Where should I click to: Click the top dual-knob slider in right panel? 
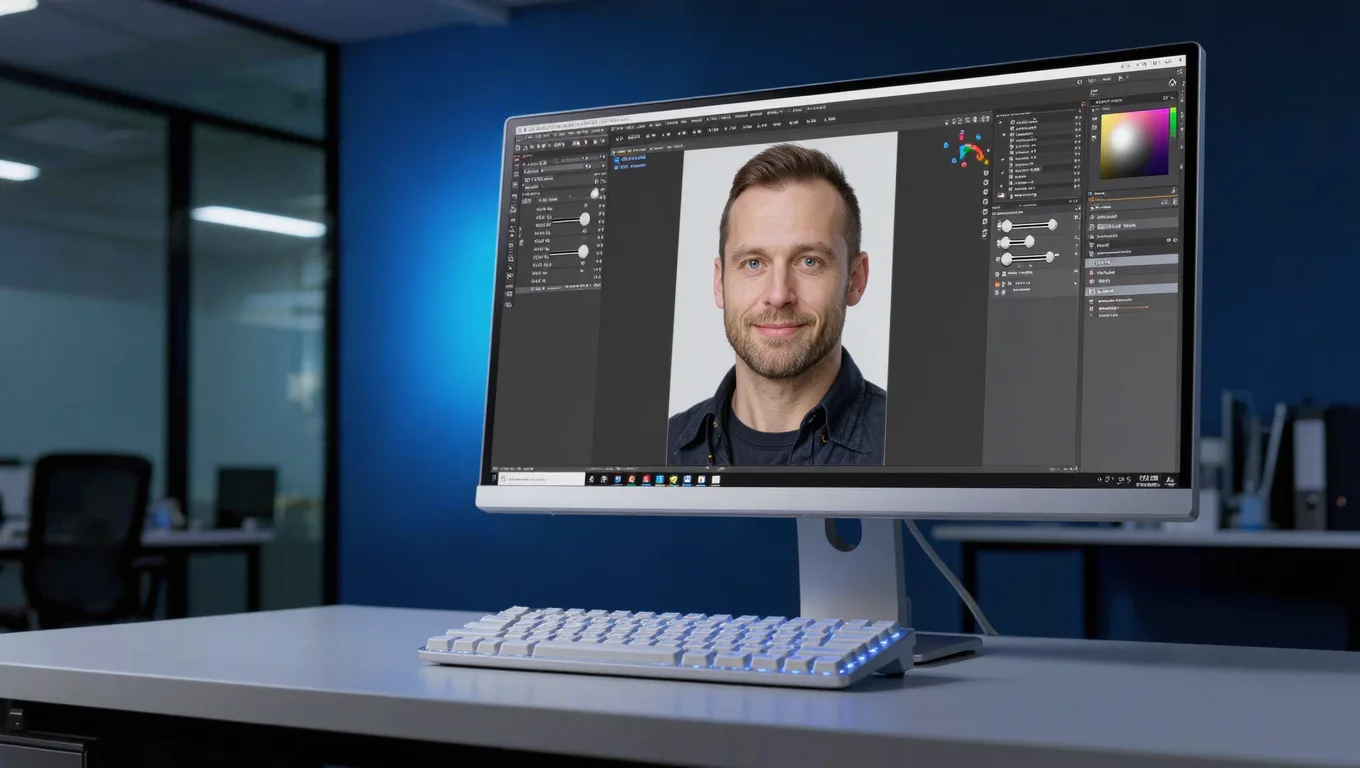(x=1029, y=225)
